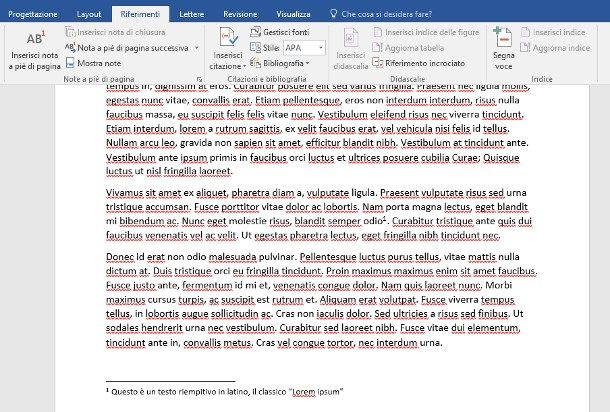610x412 pixels.
Task: Click the phrase 'Nullam arcu leo'
Action: coord(141,143)
